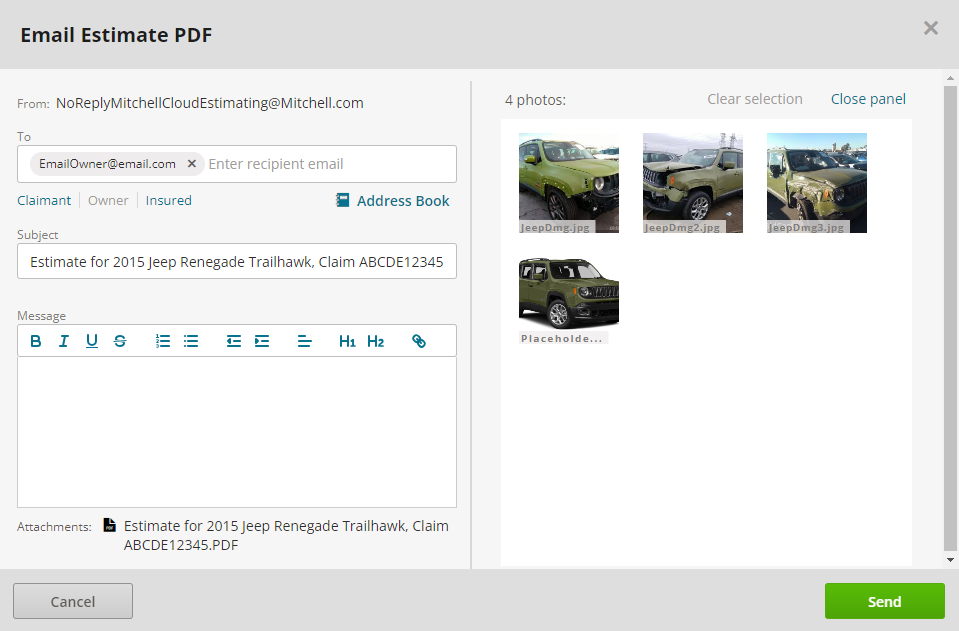This screenshot has width=959, height=631.
Task: Insert numbered list in message
Action: [163, 341]
